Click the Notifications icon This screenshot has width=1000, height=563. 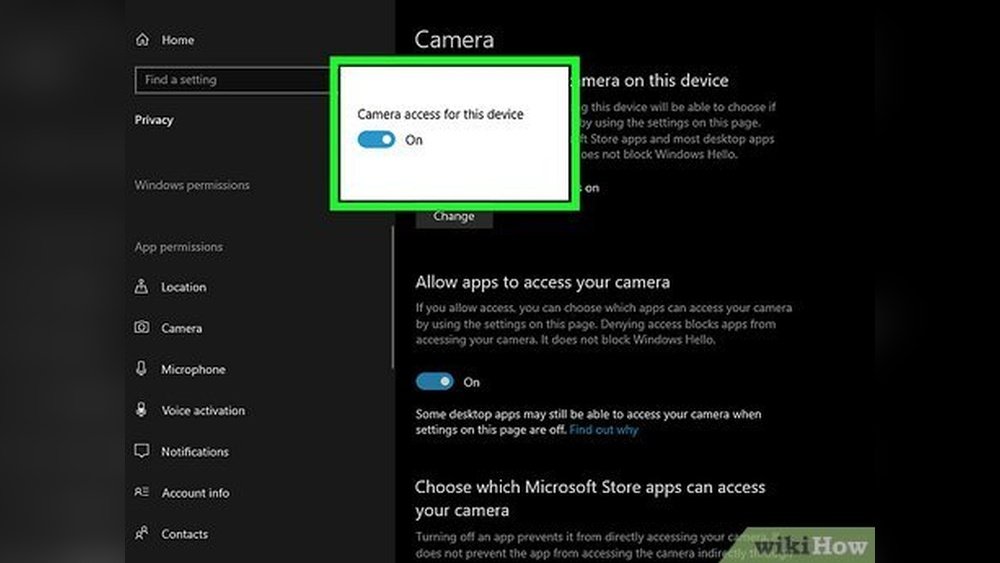(142, 451)
